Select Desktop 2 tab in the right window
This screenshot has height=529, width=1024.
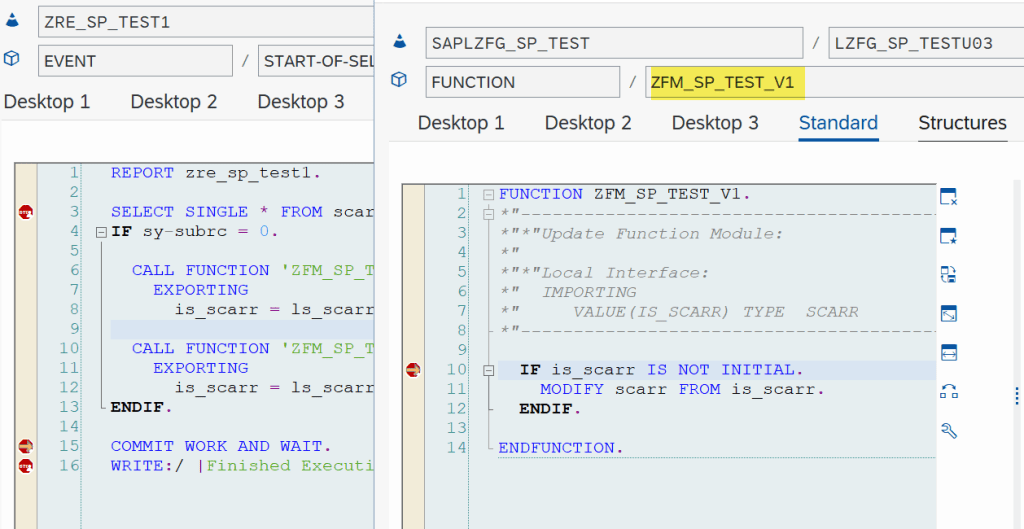point(588,123)
